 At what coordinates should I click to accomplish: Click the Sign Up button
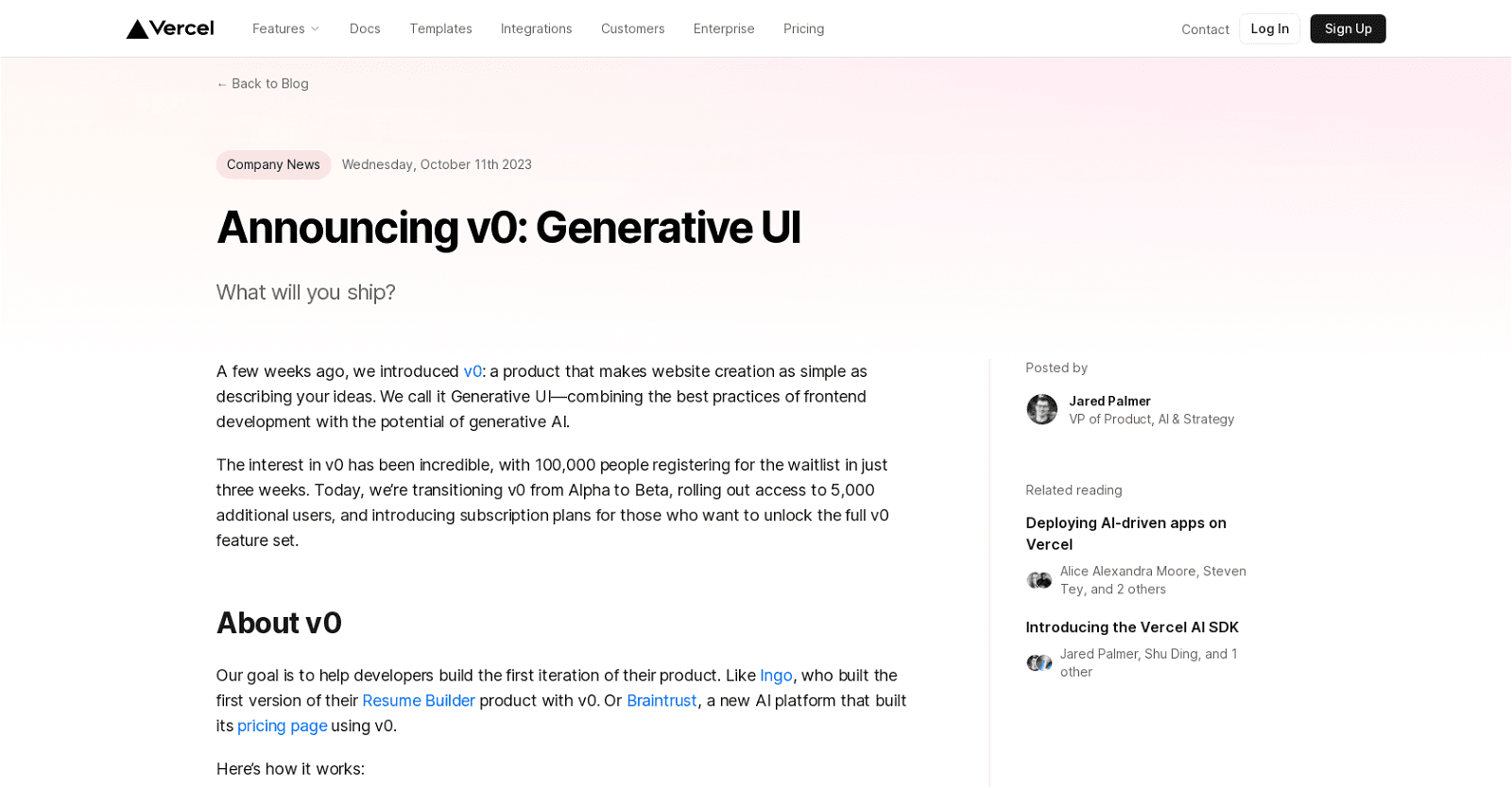pos(1347,28)
